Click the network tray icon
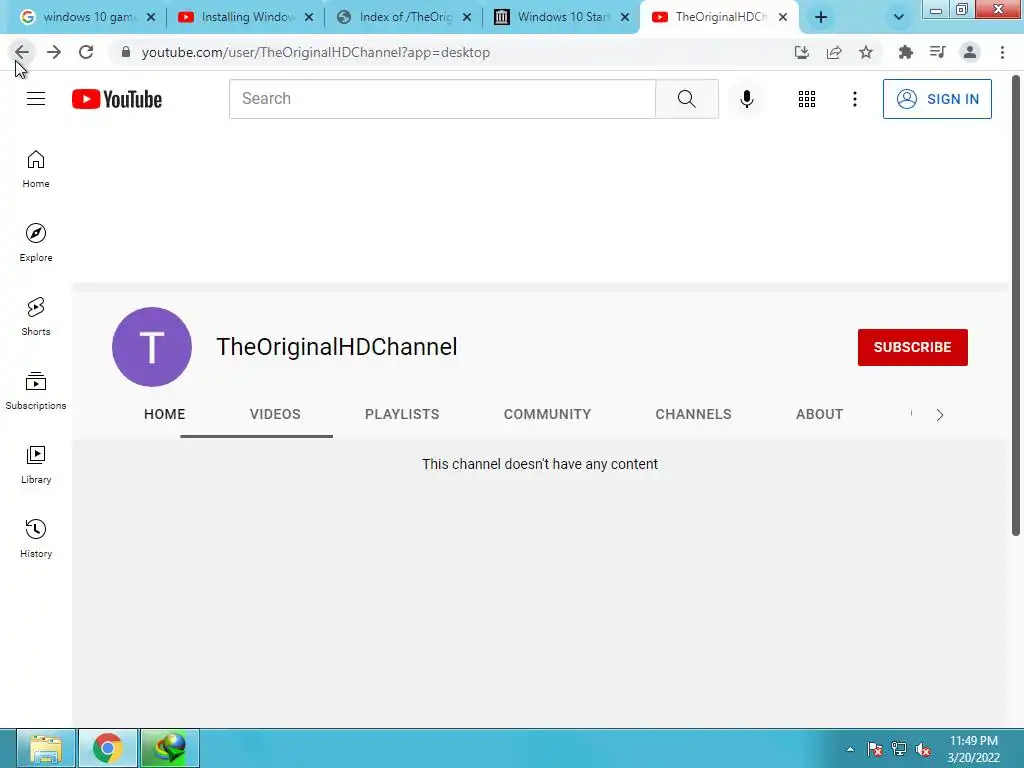The height and width of the screenshot is (768, 1024). [x=899, y=749]
